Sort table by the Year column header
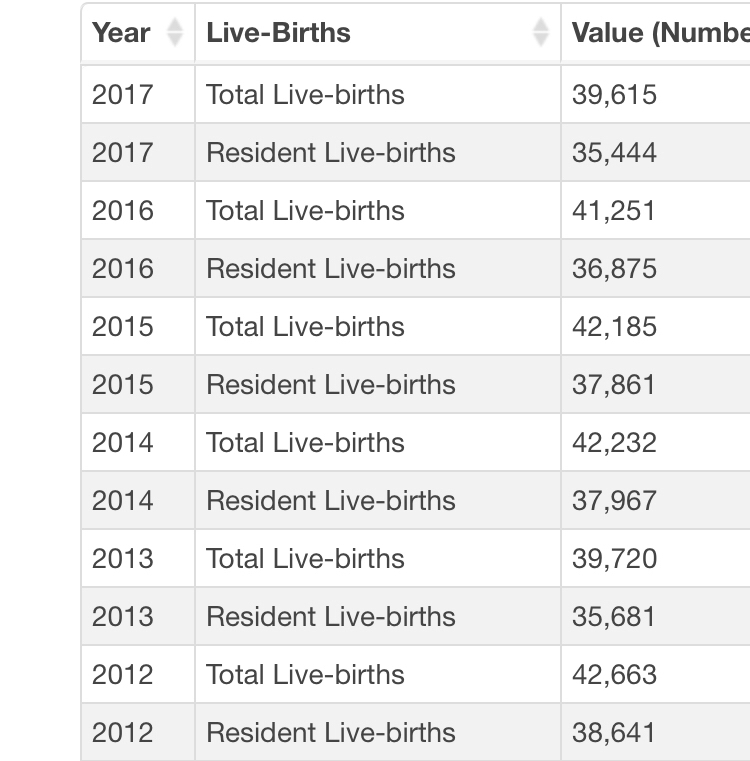750x761 pixels. pyautogui.click(x=122, y=33)
